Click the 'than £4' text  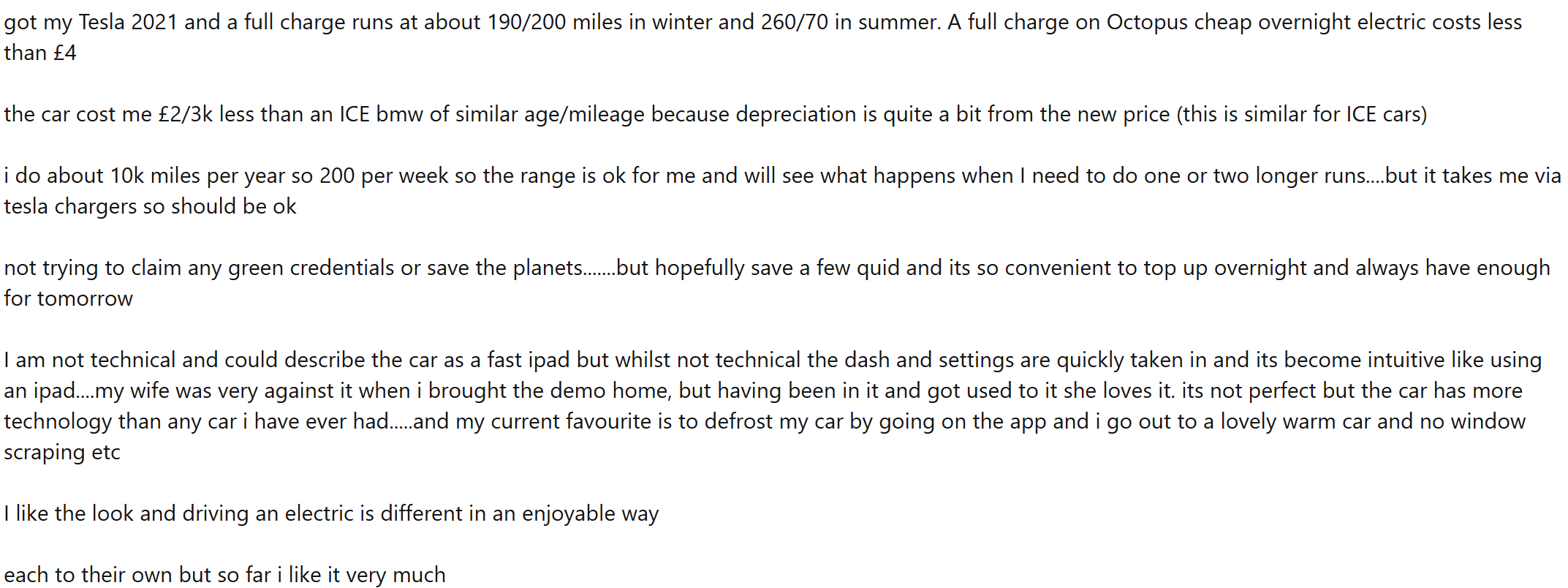40,53
